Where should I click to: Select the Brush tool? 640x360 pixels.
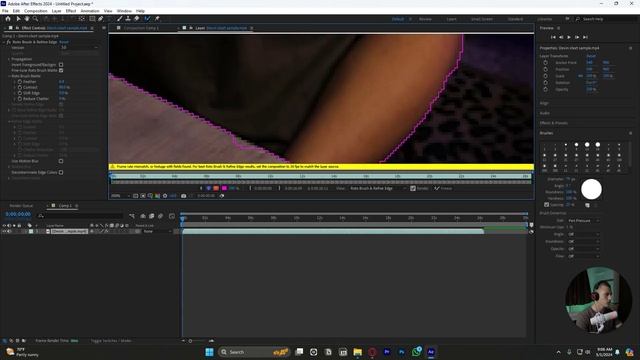[120, 19]
